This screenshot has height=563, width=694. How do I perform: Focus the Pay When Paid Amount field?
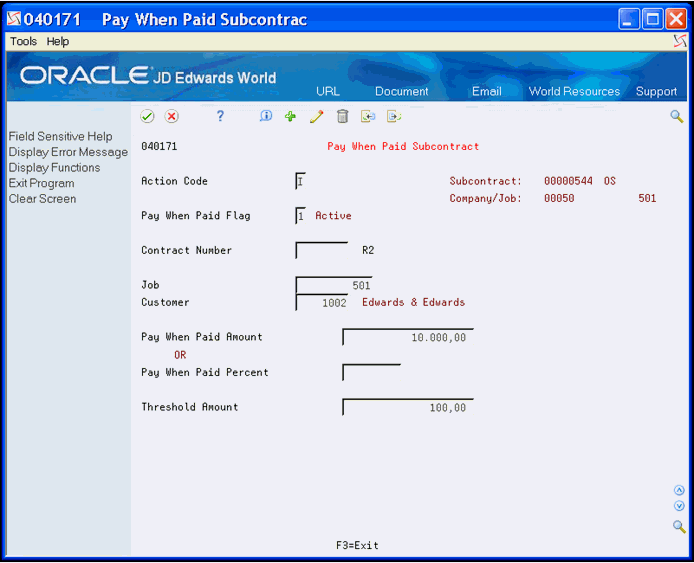click(408, 337)
